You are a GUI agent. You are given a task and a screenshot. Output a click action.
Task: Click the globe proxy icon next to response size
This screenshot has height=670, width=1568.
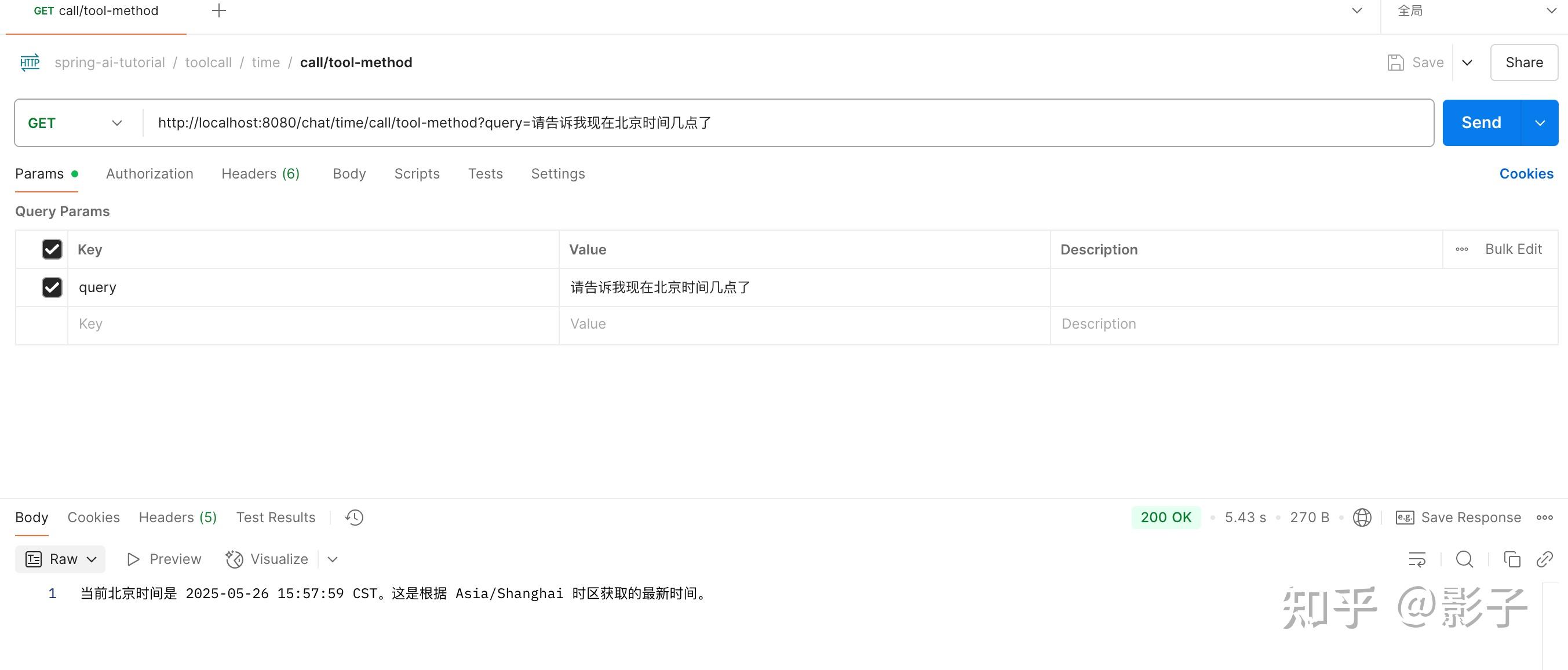click(x=1362, y=517)
